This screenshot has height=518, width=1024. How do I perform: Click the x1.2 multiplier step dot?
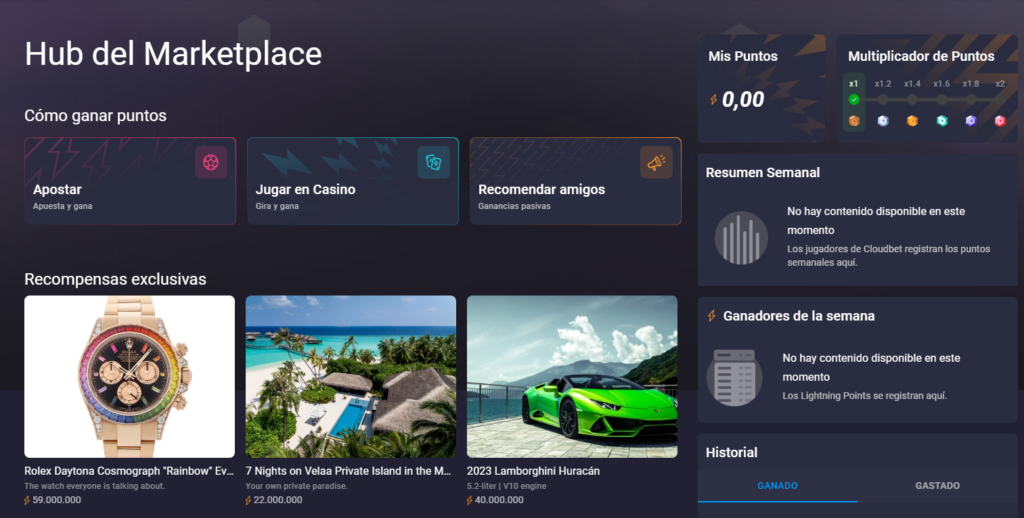click(x=883, y=99)
